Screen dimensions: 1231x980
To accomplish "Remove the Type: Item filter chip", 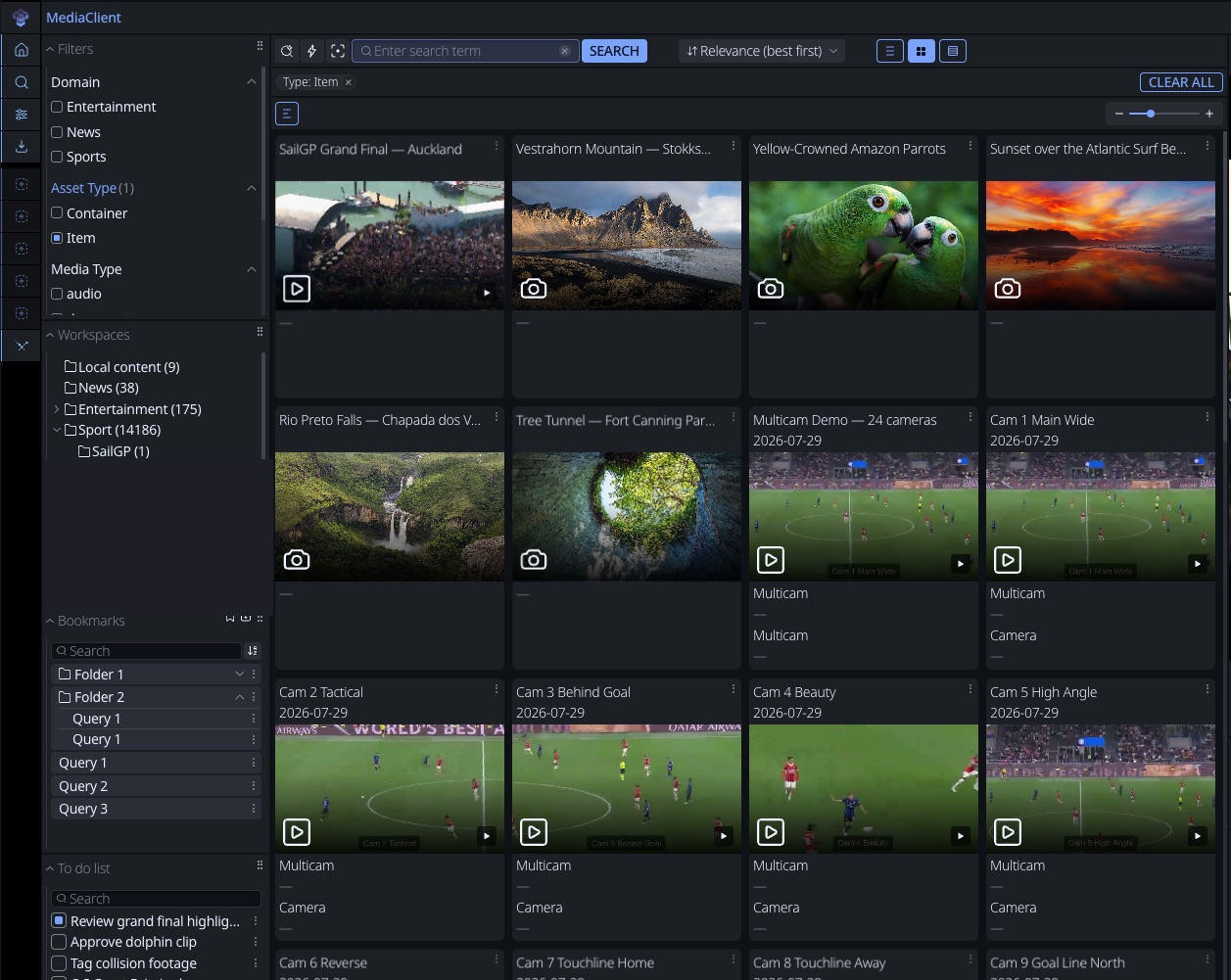I will [348, 82].
